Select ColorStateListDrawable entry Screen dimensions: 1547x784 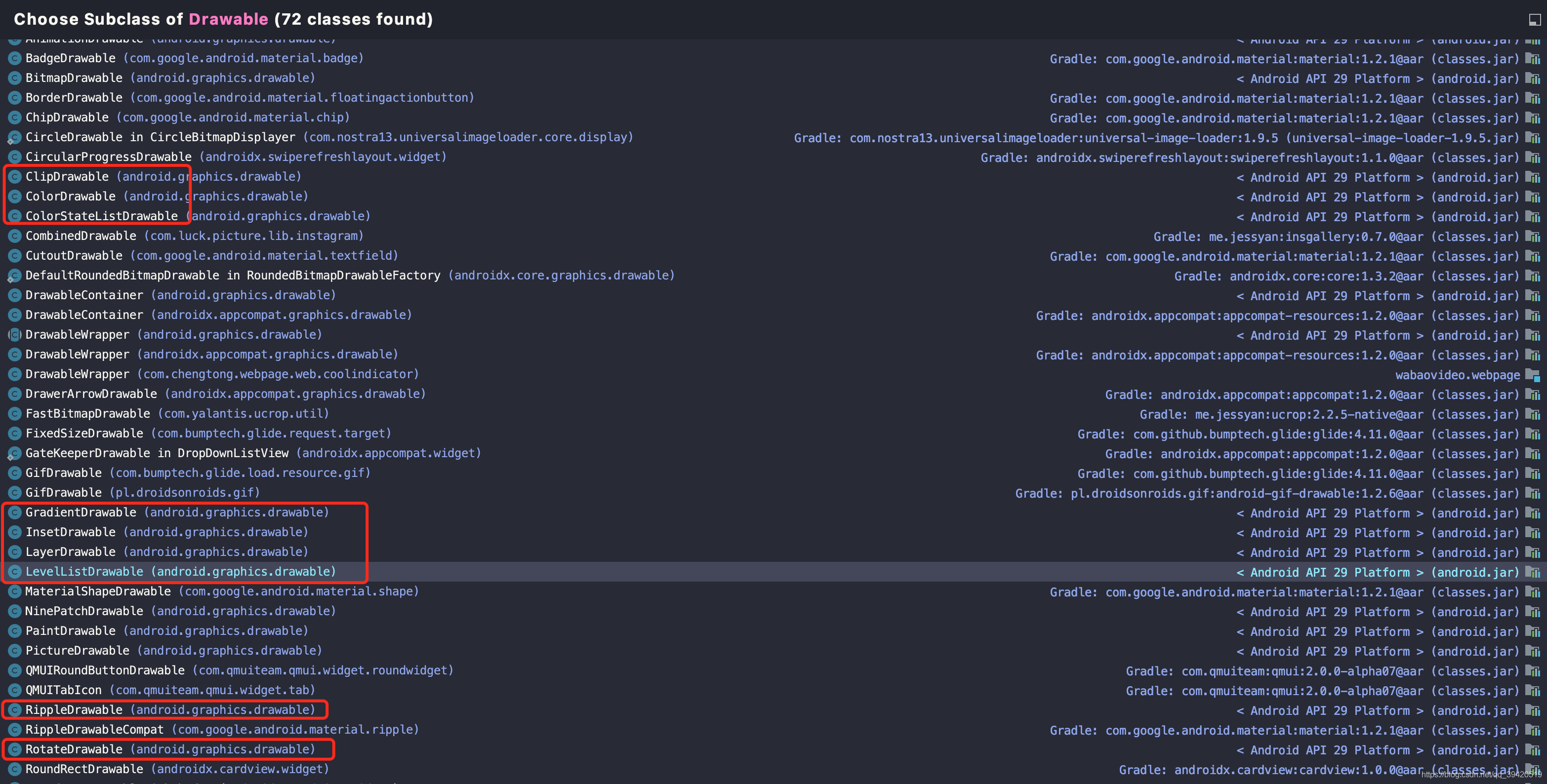773,217
